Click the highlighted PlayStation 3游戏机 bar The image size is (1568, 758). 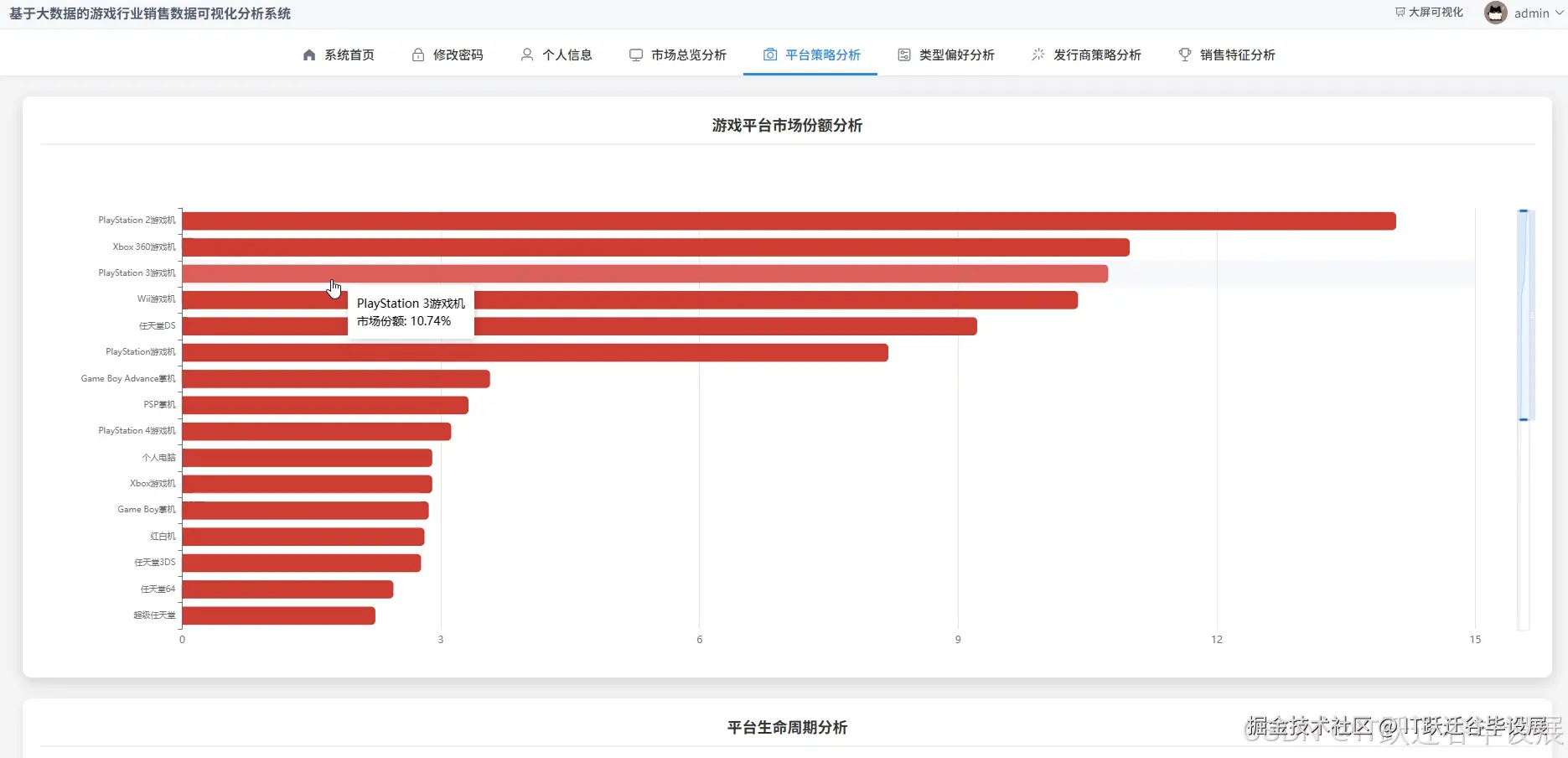(644, 273)
